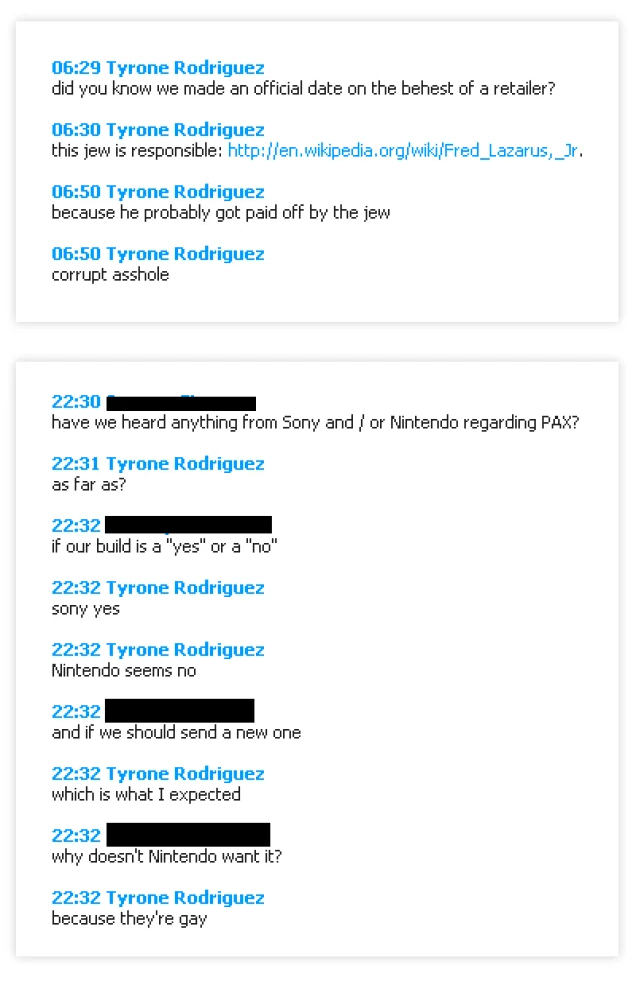The height and width of the screenshot is (981, 636).
Task: Click Tyrone Rodriguez header above "Nintendo seems no"
Action: pos(158,649)
